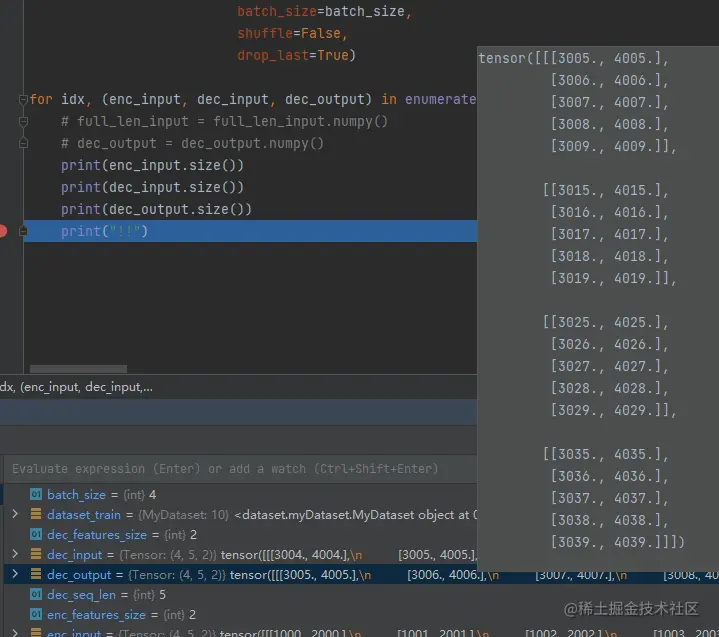Expand the dataset_train variable
The width and height of the screenshot is (719, 637).
coord(15,514)
